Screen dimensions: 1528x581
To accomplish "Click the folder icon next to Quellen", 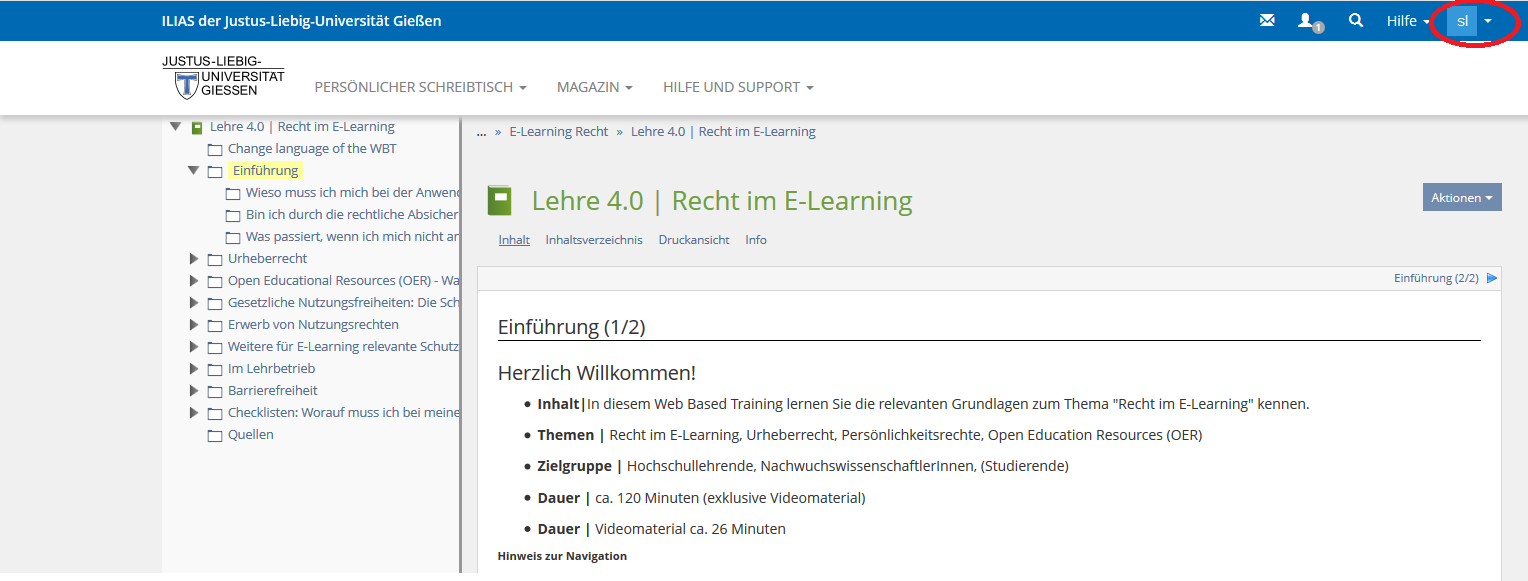I will 215,435.
